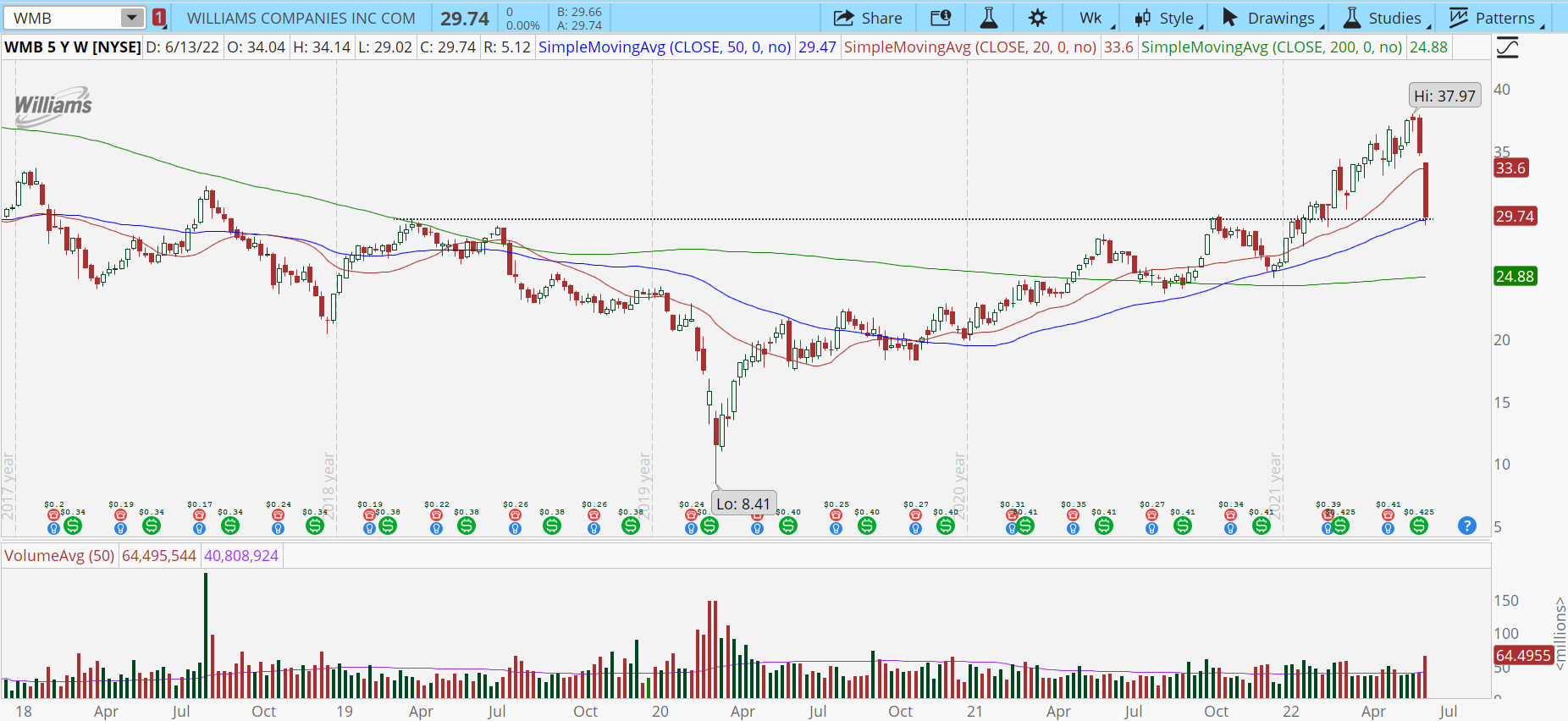Click the Share button
The image size is (1568, 721).
click(x=868, y=18)
